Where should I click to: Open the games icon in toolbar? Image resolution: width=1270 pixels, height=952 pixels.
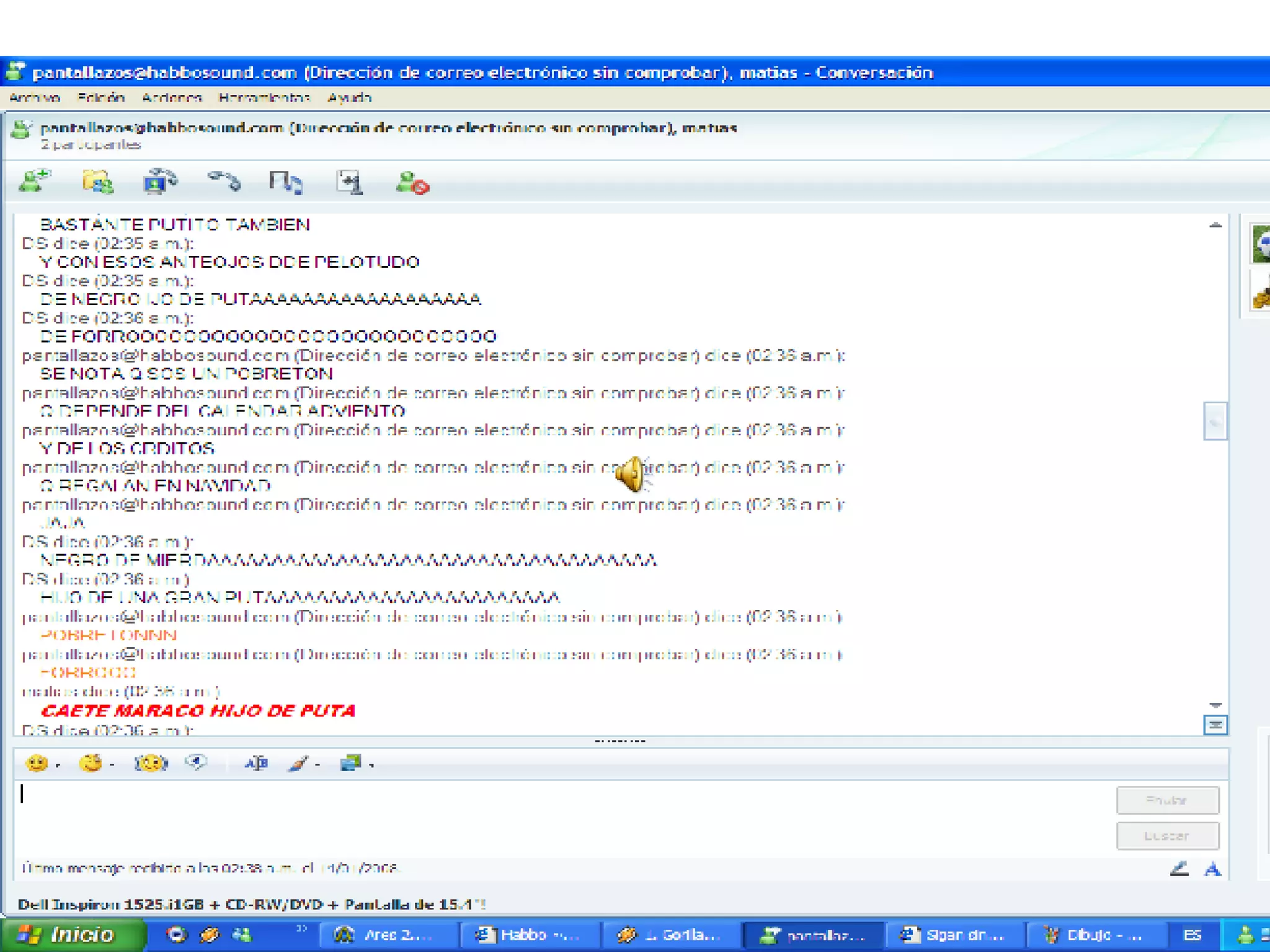[349, 182]
